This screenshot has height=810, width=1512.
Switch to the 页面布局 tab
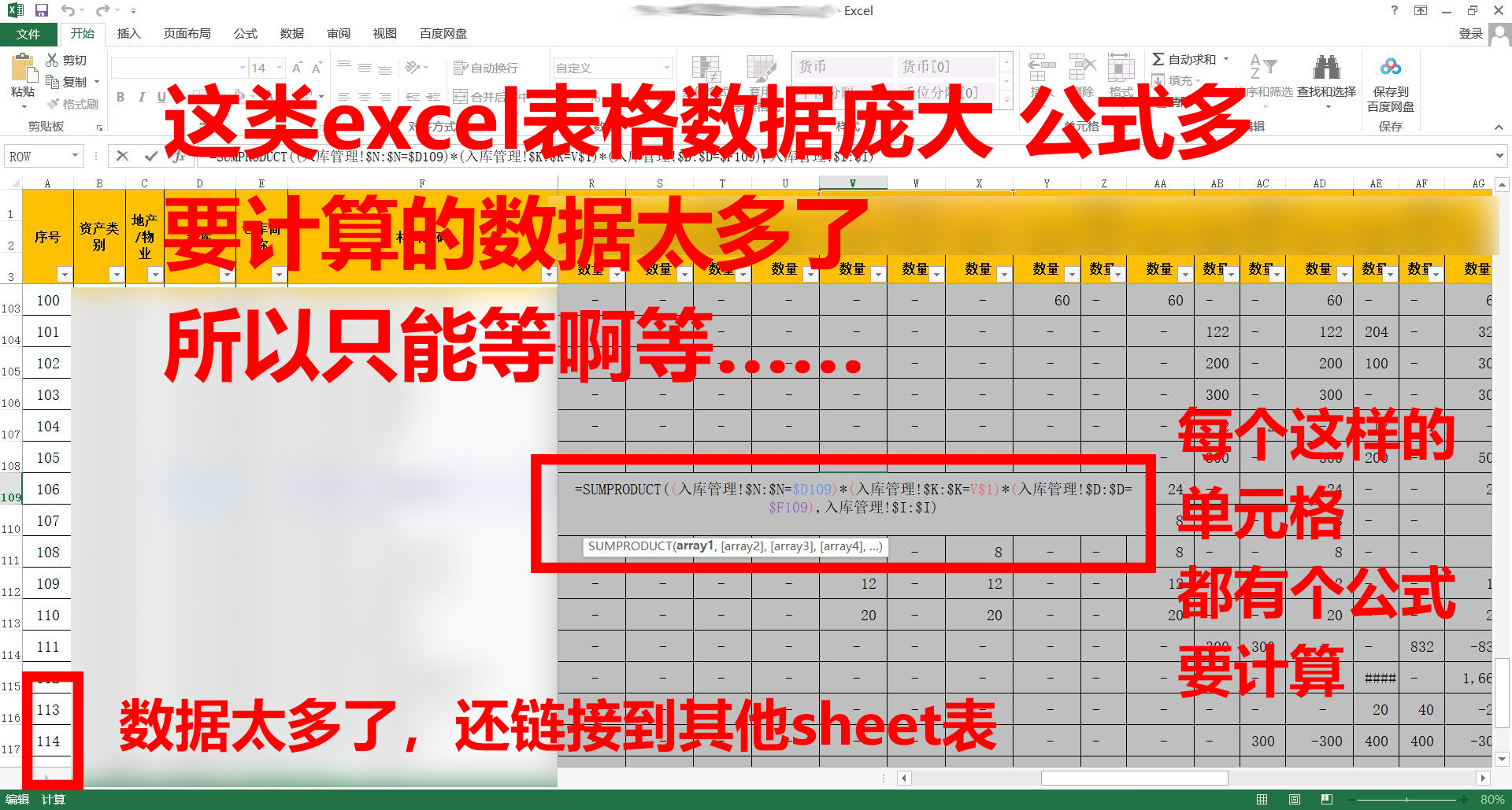point(187,34)
